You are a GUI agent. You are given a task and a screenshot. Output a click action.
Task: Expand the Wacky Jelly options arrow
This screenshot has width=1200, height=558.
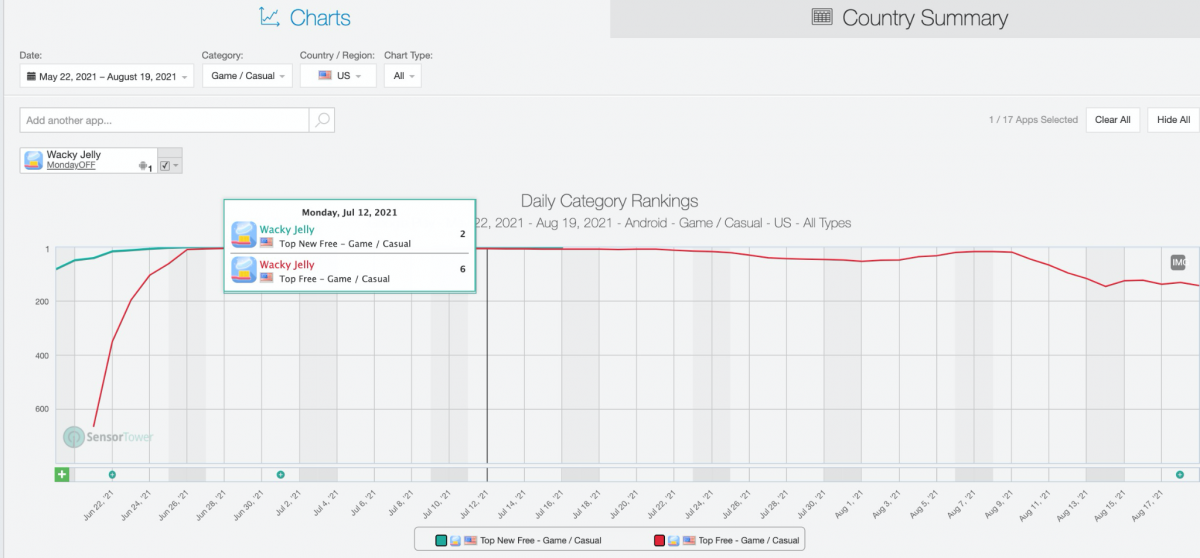tap(176, 165)
